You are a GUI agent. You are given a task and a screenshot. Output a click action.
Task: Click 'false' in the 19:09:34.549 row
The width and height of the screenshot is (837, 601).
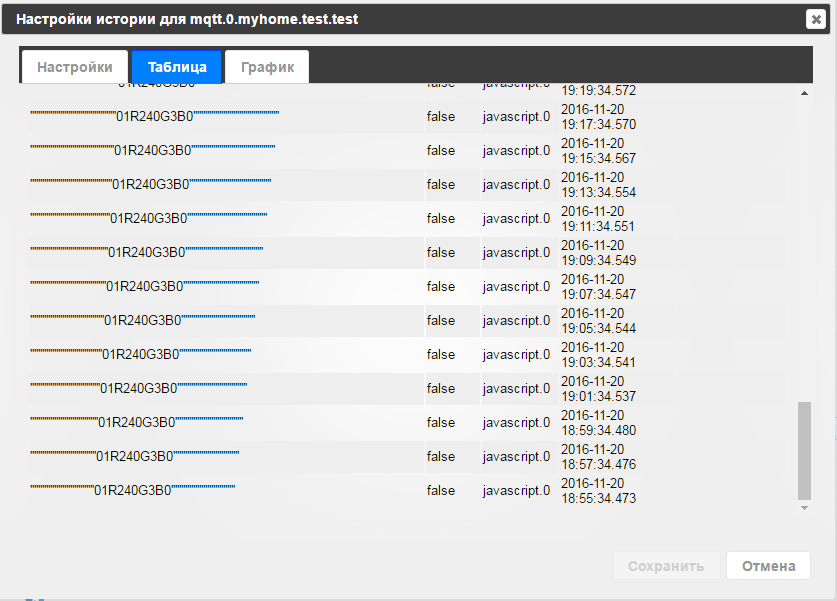(441, 252)
